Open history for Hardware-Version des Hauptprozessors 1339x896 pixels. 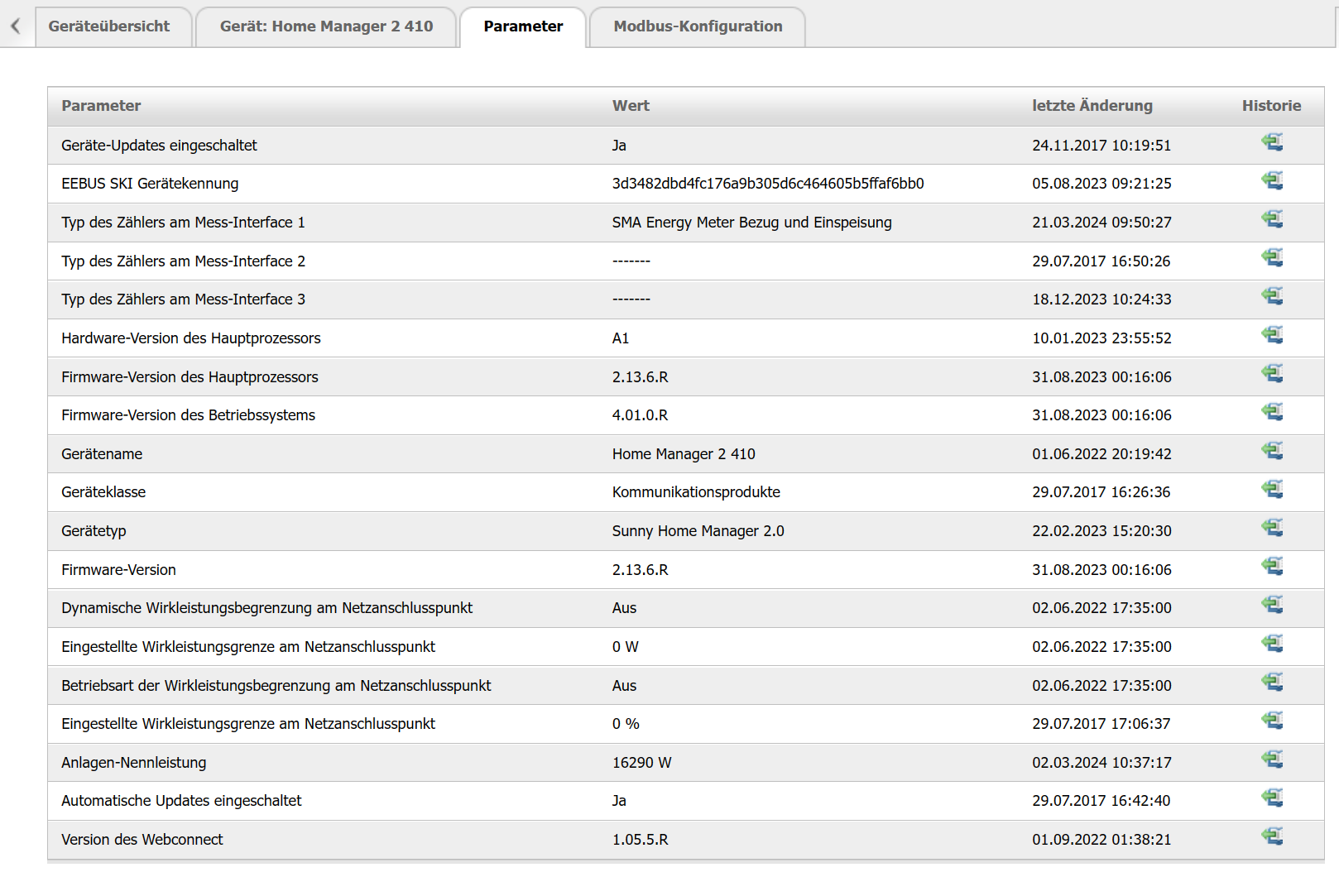coord(1272,335)
